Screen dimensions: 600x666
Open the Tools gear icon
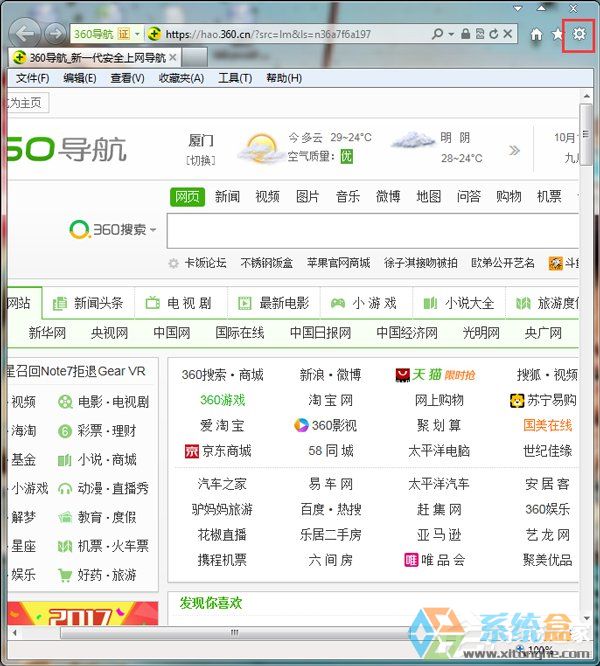click(x=579, y=34)
